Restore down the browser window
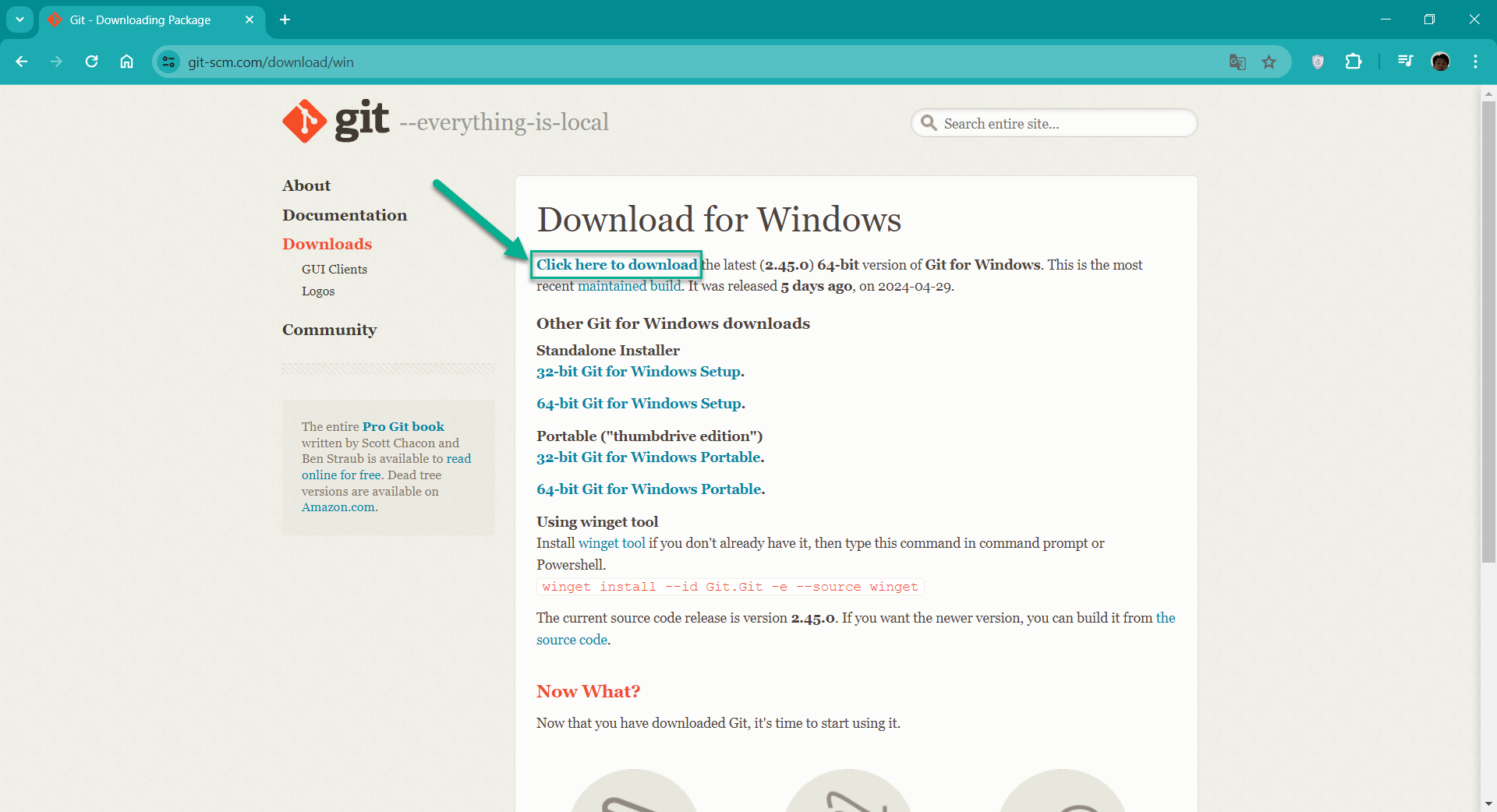Image resolution: width=1497 pixels, height=812 pixels. click(1429, 19)
